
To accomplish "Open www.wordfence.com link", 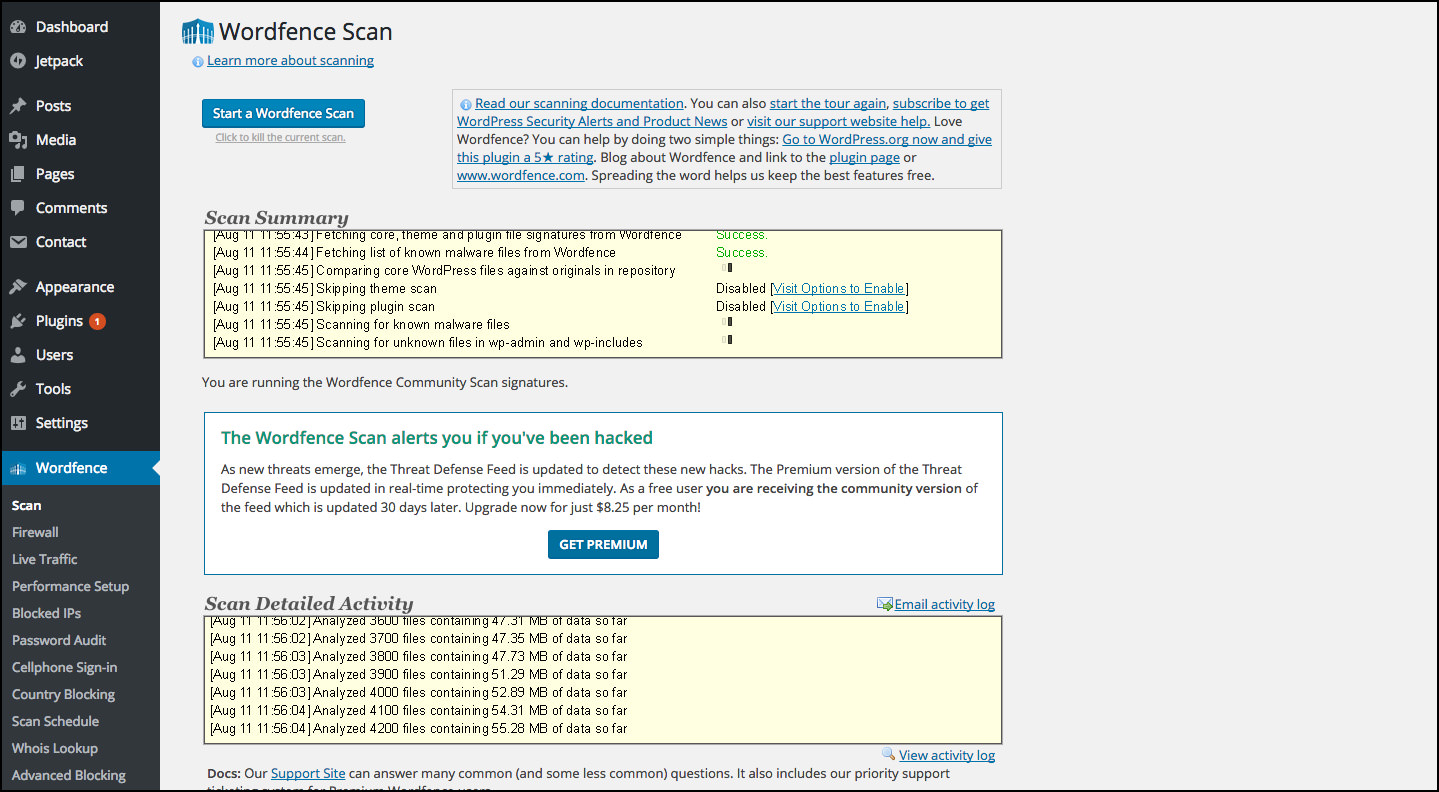I will pyautogui.click(x=521, y=175).
